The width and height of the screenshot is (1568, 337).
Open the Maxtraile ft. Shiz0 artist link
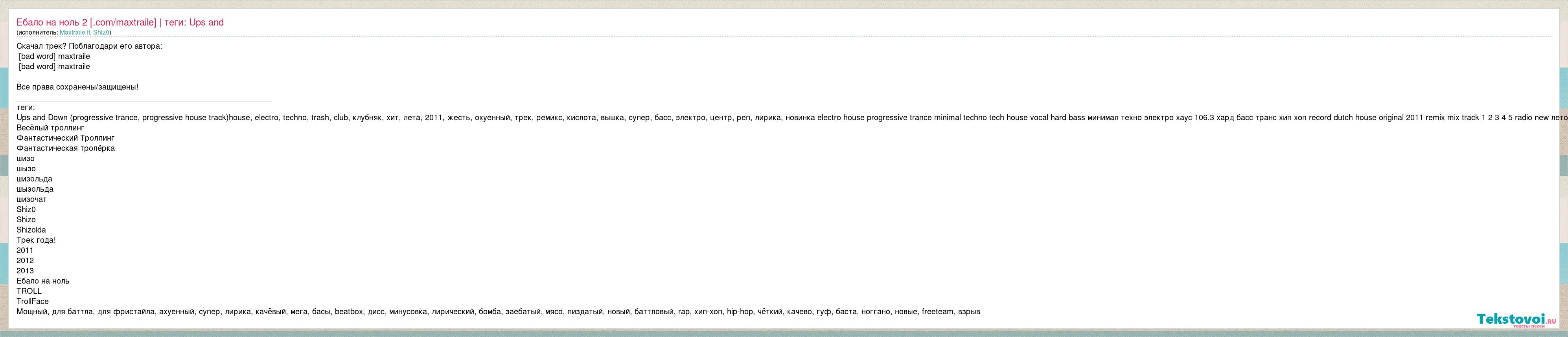(84, 33)
